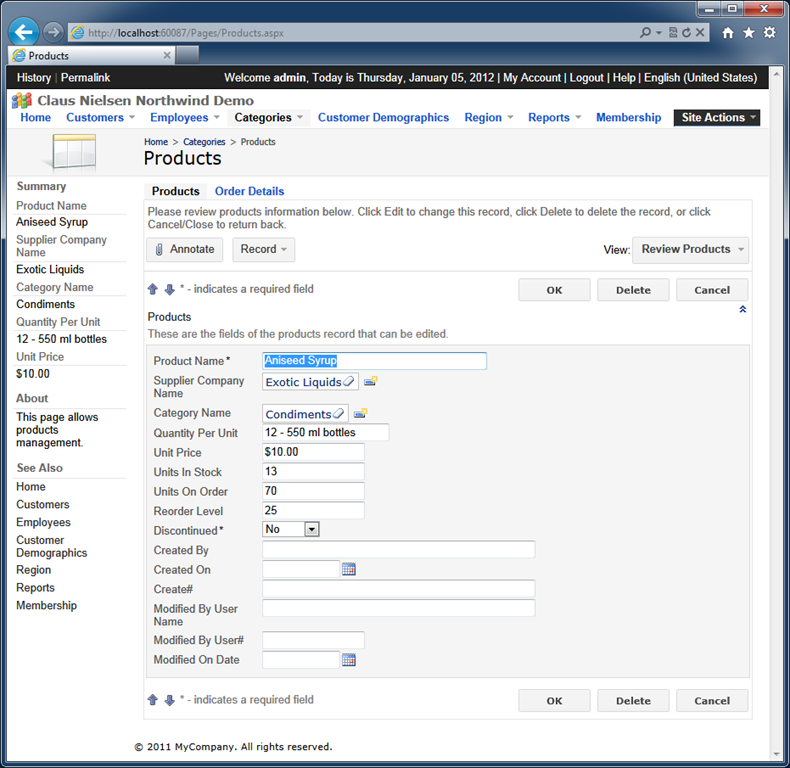Viewport: 790px width, 768px height.
Task: Click the Annotate button
Action: [x=184, y=250]
